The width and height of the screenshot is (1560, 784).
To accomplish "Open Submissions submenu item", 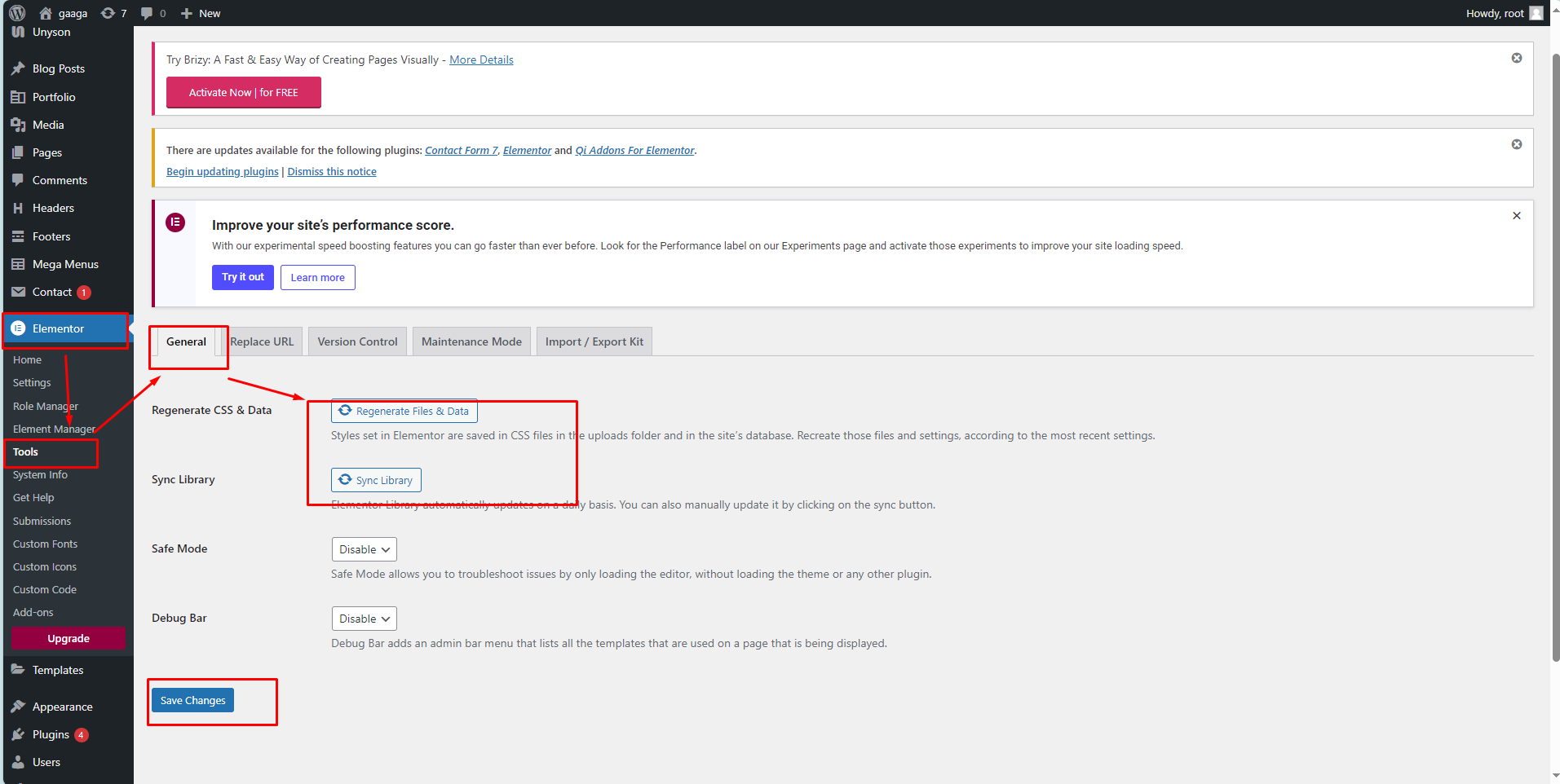I will [42, 521].
